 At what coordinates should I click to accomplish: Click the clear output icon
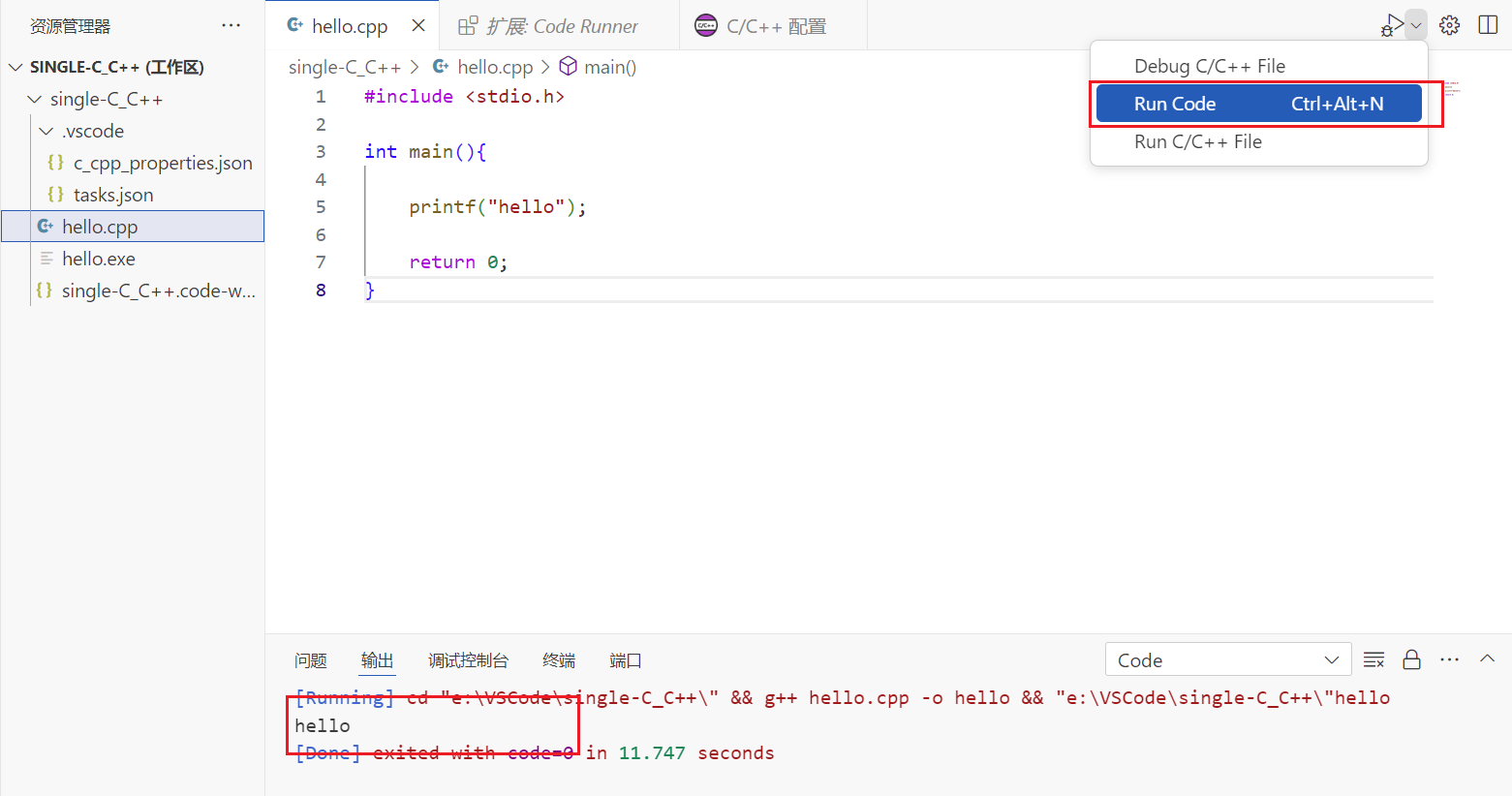click(1373, 659)
